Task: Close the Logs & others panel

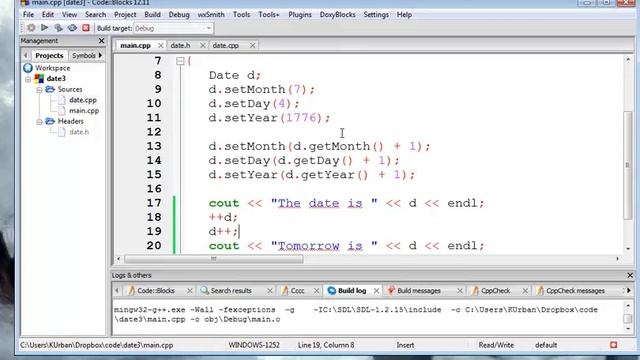Action: [x=630, y=276]
